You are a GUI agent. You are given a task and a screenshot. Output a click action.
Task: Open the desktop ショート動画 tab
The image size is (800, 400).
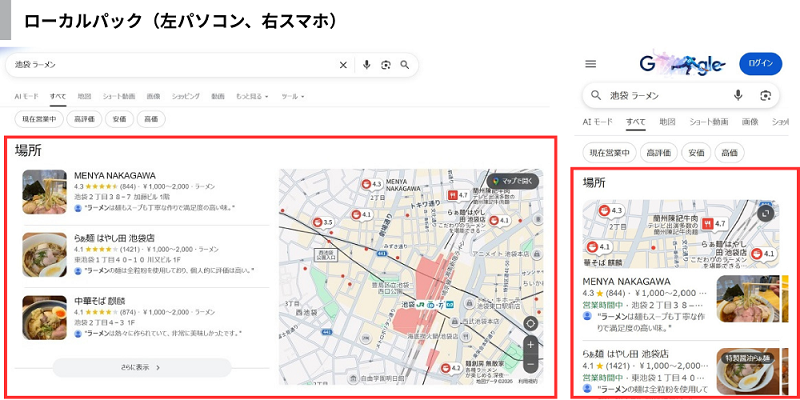point(119,96)
